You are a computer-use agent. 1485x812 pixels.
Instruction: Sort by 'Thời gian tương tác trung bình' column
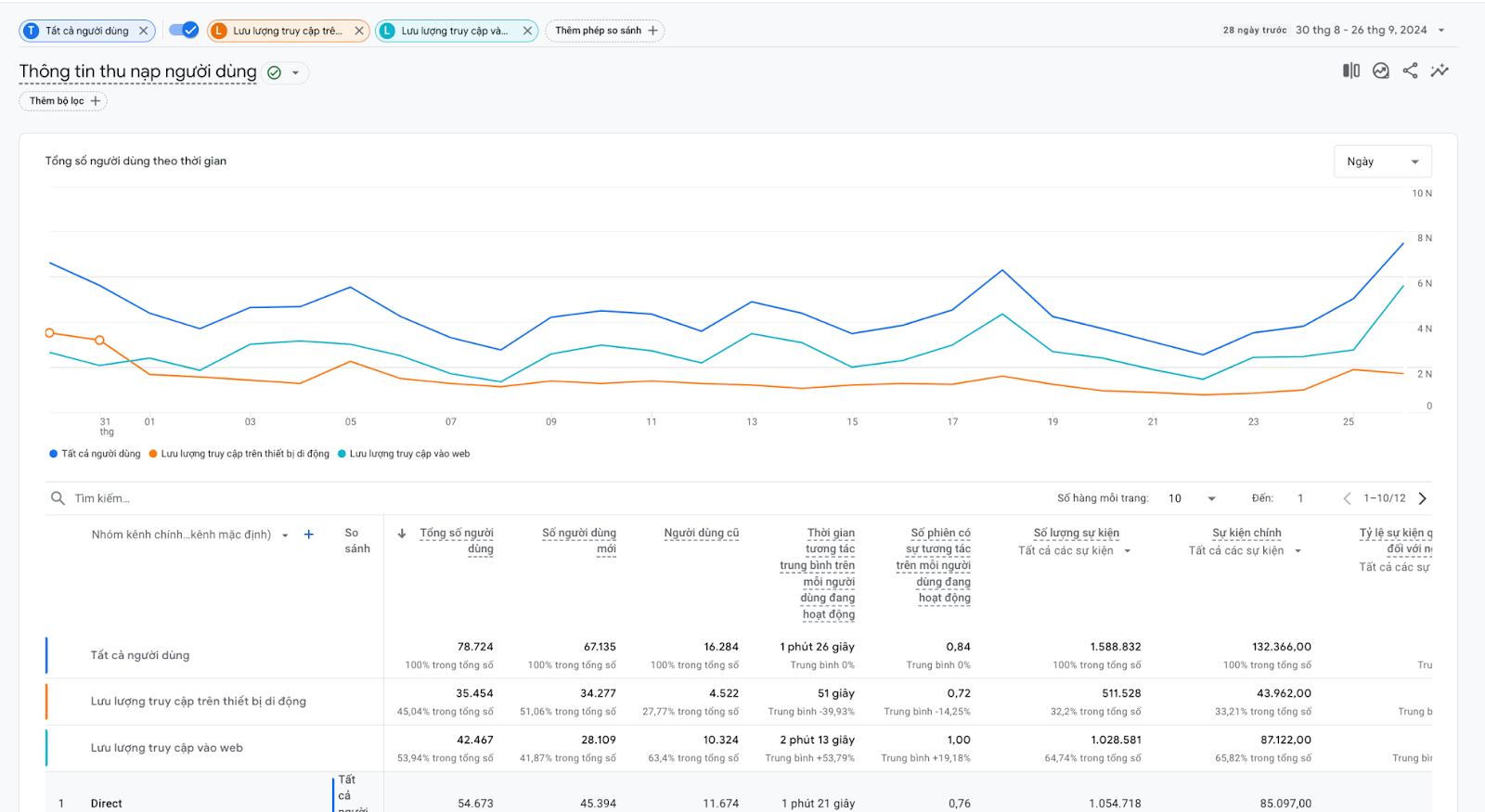[818, 574]
